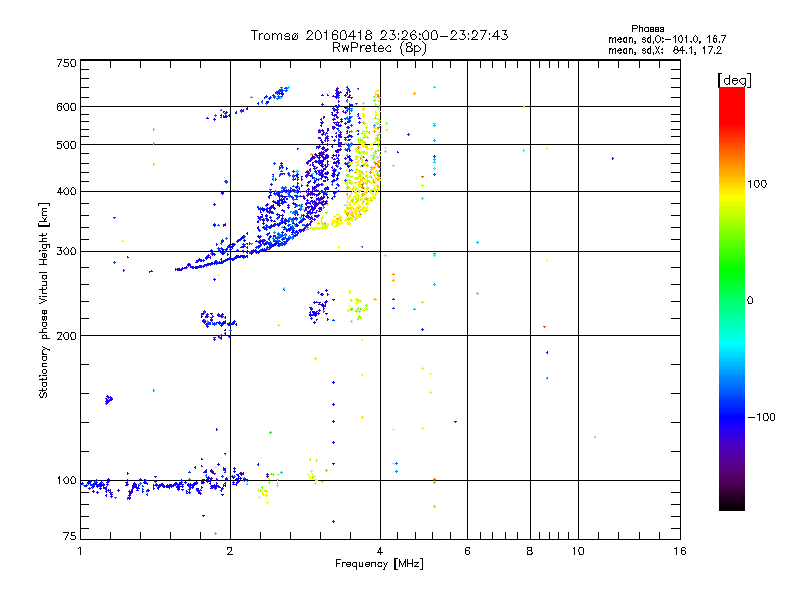Click the y-axis tick label '600'
800x600 pixels.
point(66,107)
